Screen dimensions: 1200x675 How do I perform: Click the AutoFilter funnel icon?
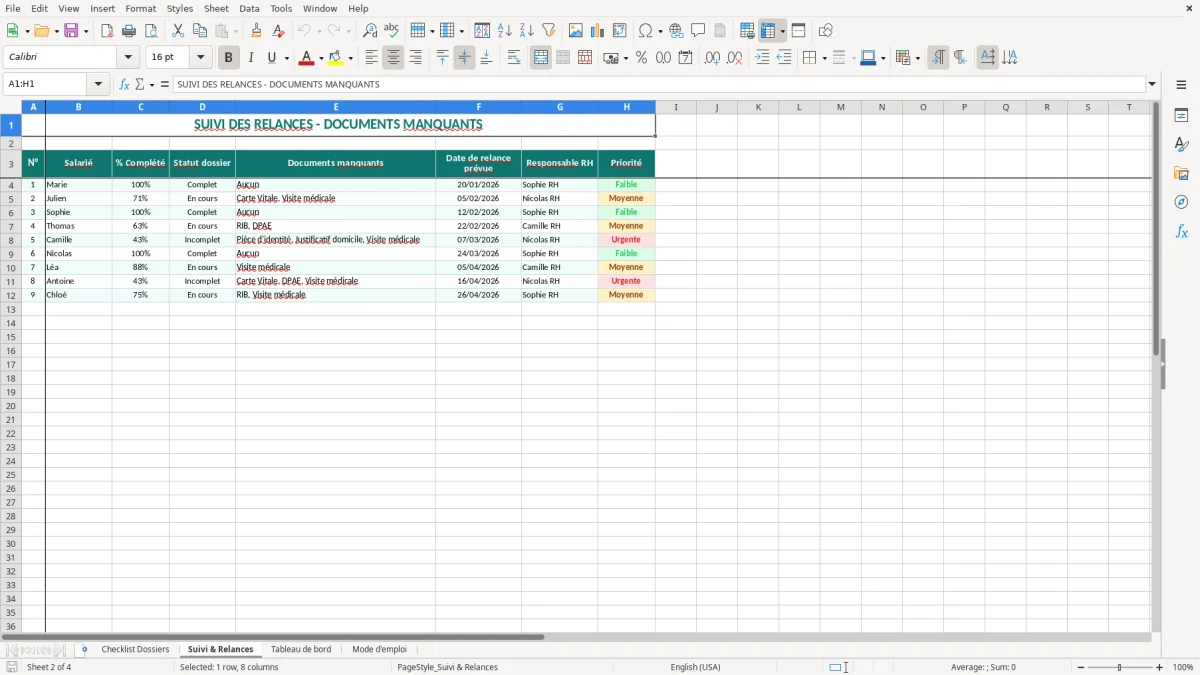tap(549, 31)
